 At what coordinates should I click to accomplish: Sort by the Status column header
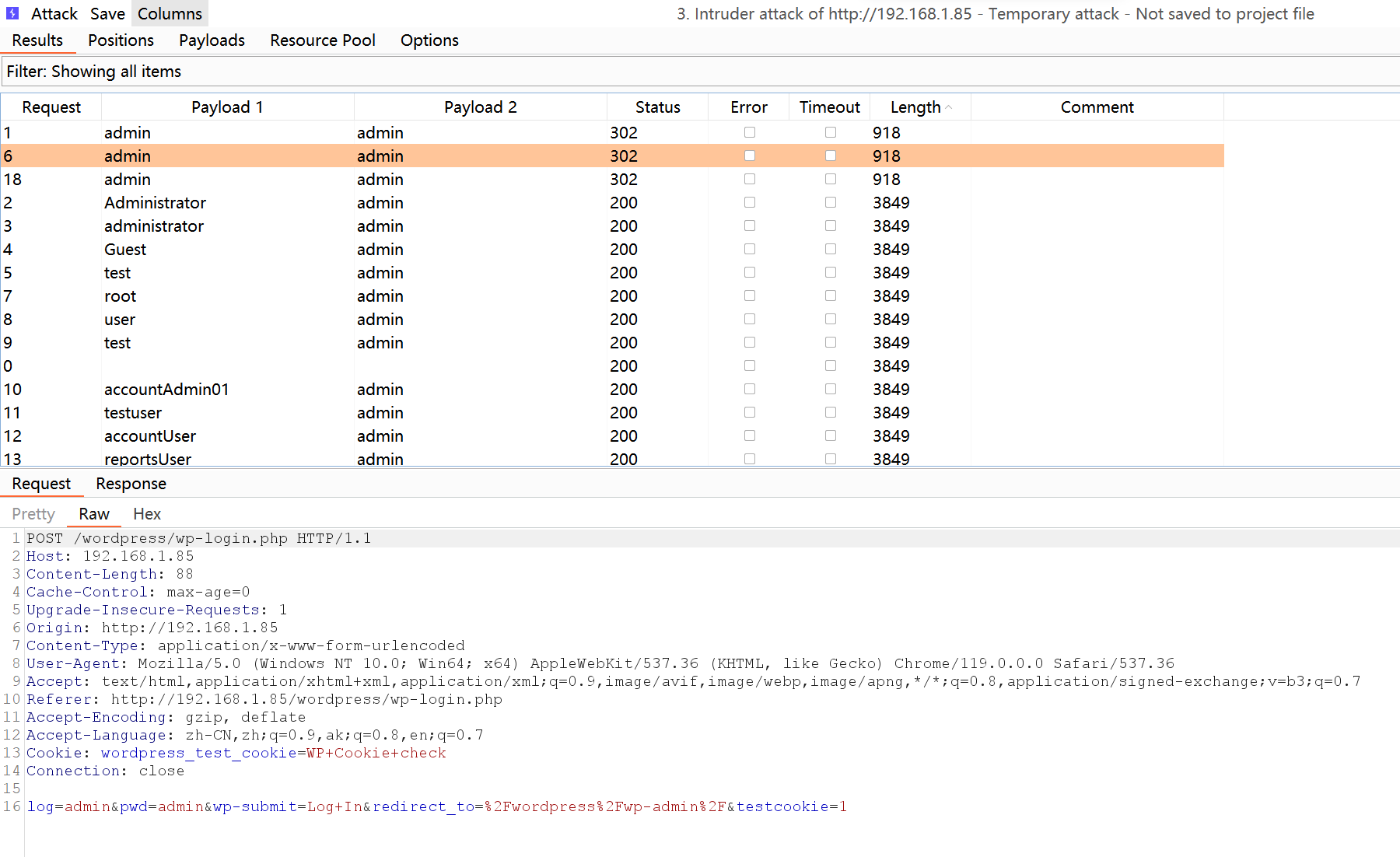coord(657,107)
